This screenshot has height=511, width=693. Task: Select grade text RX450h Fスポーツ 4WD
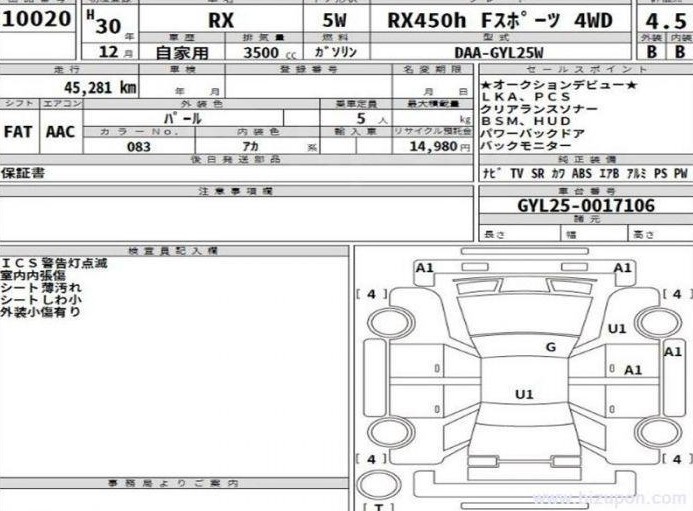tap(500, 20)
